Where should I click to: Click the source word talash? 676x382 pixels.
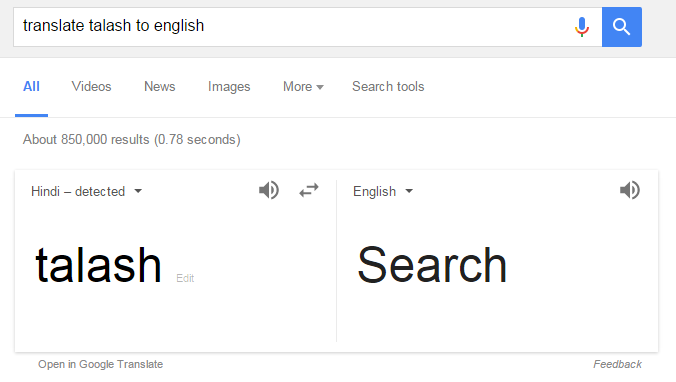click(98, 265)
